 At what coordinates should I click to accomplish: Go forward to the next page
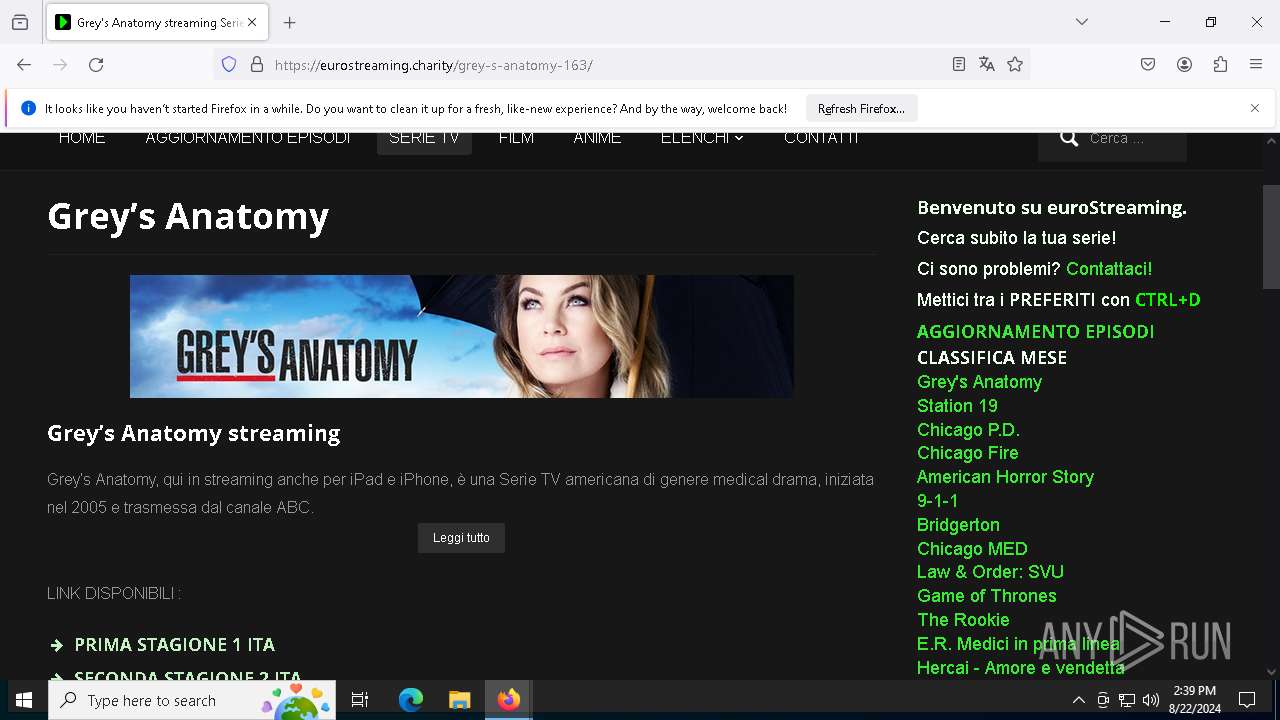click(60, 64)
